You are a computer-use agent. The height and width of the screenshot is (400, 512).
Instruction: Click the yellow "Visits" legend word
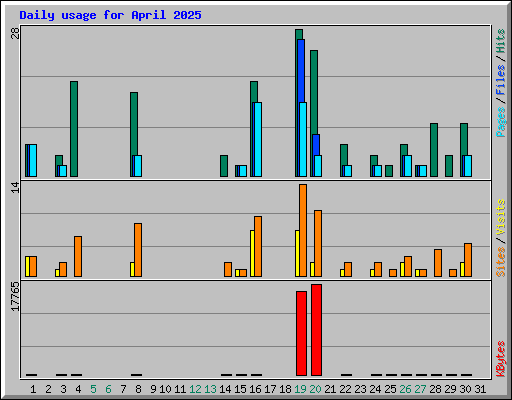pyautogui.click(x=500, y=218)
